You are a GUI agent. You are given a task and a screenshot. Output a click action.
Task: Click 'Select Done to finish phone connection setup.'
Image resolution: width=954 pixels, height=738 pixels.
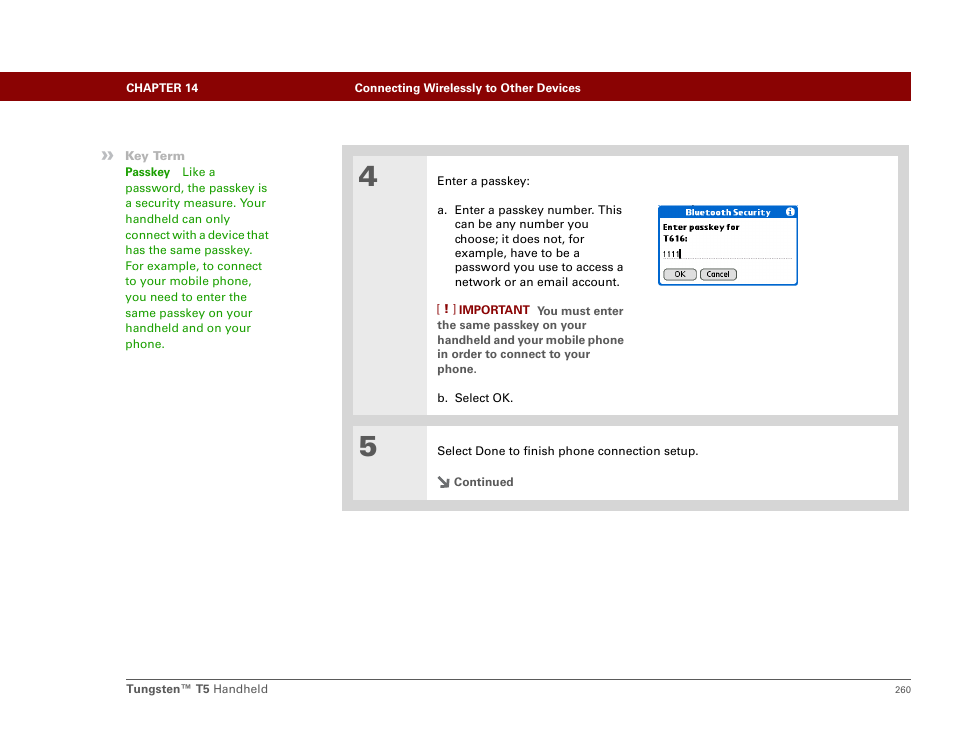click(568, 451)
